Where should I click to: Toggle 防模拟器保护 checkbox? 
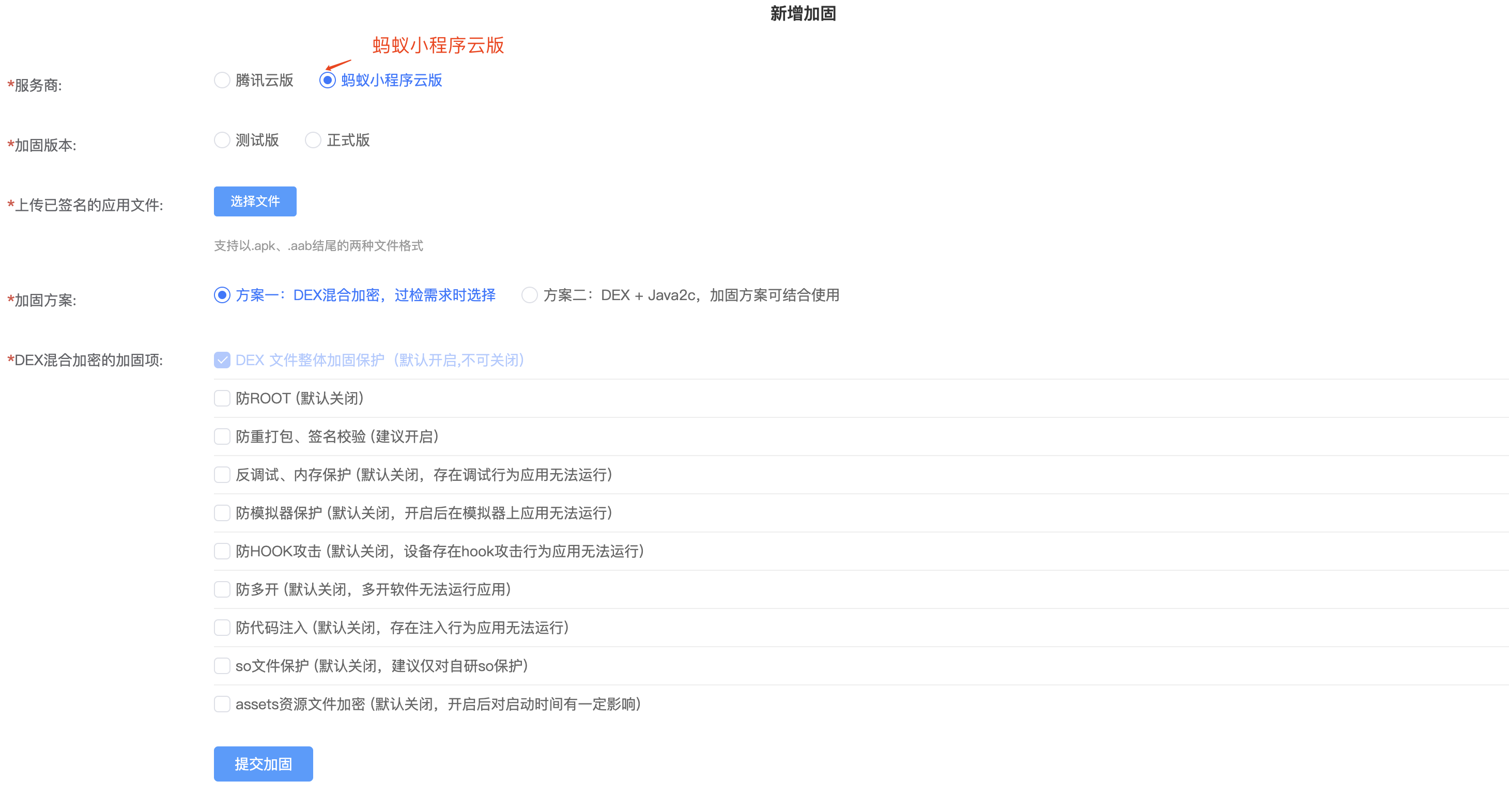click(222, 513)
